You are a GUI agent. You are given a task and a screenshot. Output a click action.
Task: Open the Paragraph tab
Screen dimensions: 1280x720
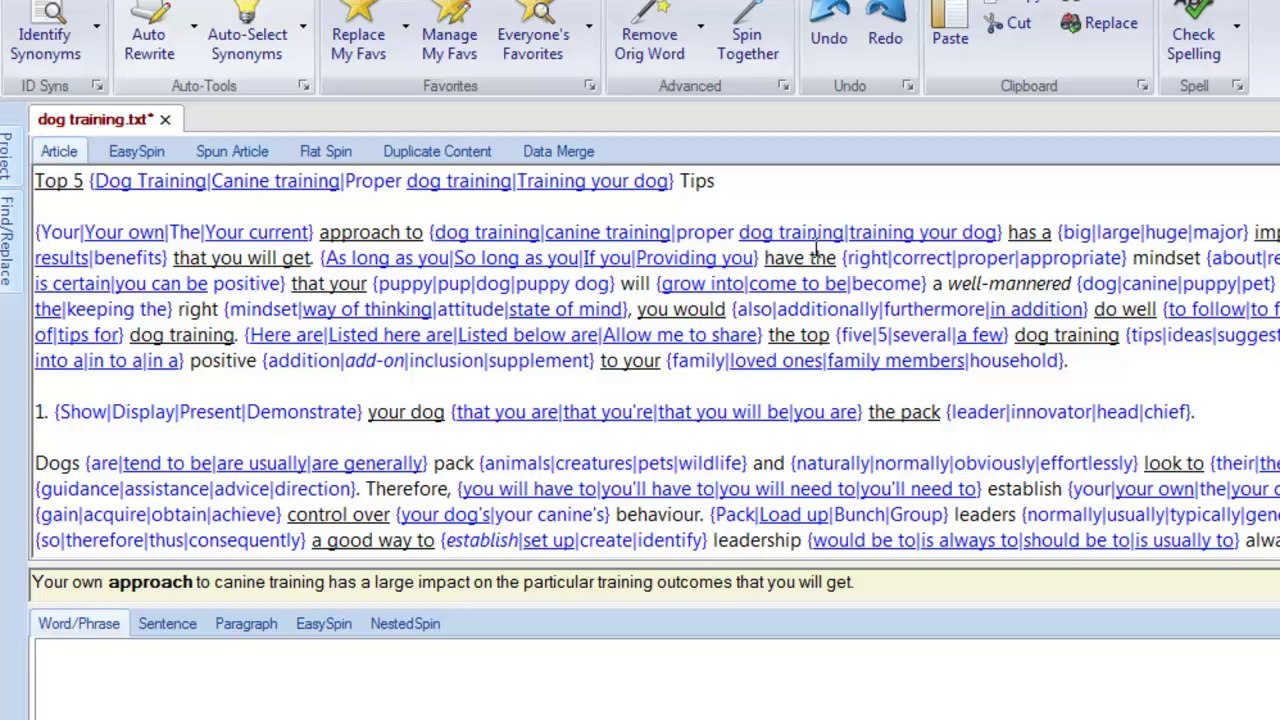246,623
